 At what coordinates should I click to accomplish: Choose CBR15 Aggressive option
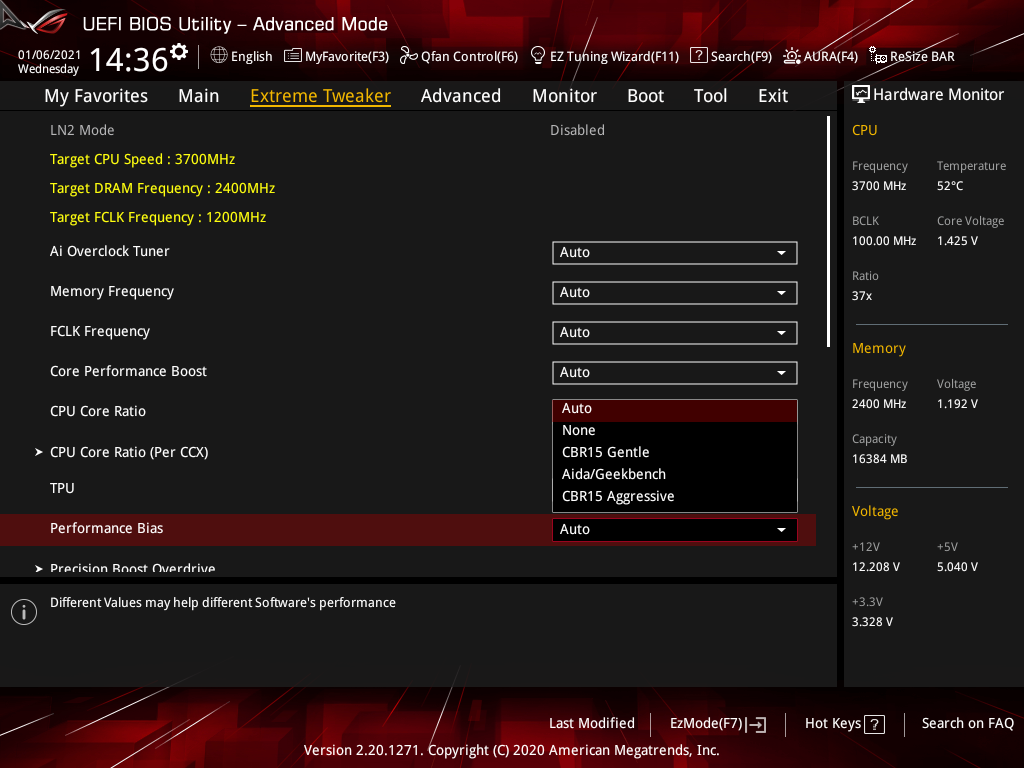coord(675,497)
